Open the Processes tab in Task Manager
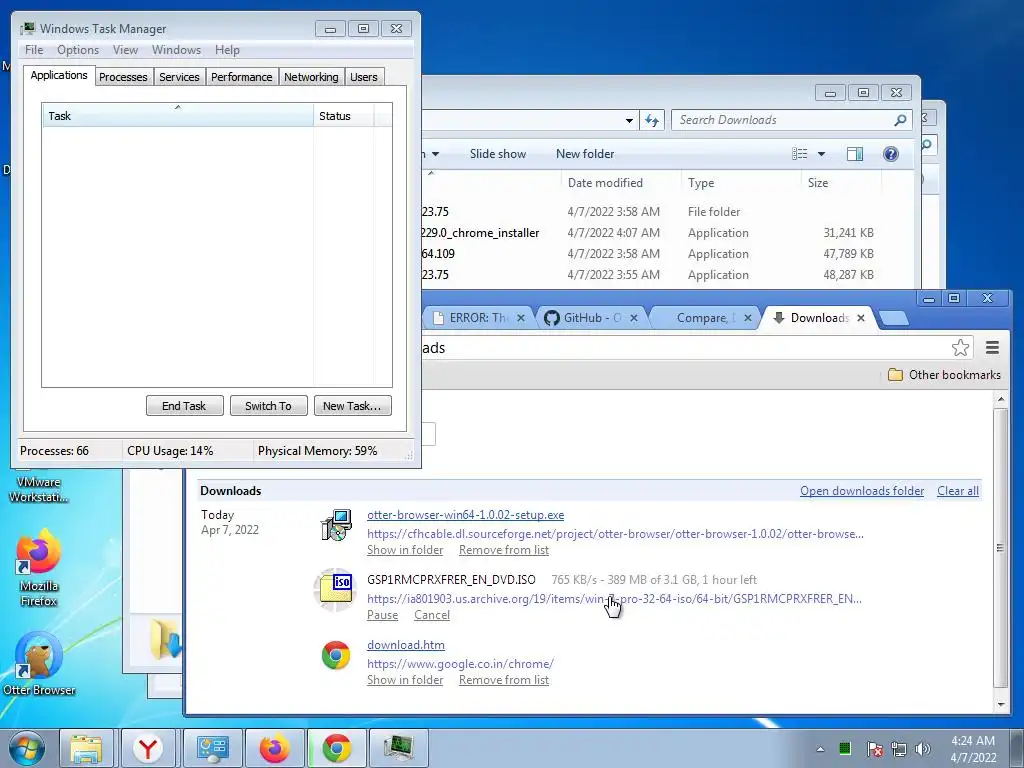This screenshot has width=1024, height=768. point(123,77)
